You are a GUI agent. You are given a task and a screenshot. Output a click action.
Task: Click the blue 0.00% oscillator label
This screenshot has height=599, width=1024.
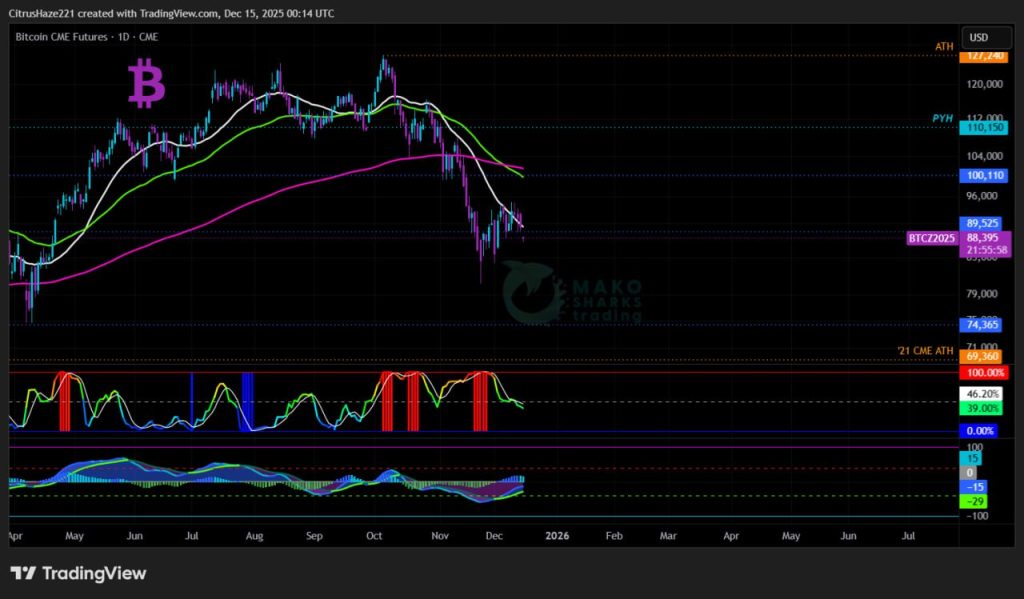pos(979,430)
